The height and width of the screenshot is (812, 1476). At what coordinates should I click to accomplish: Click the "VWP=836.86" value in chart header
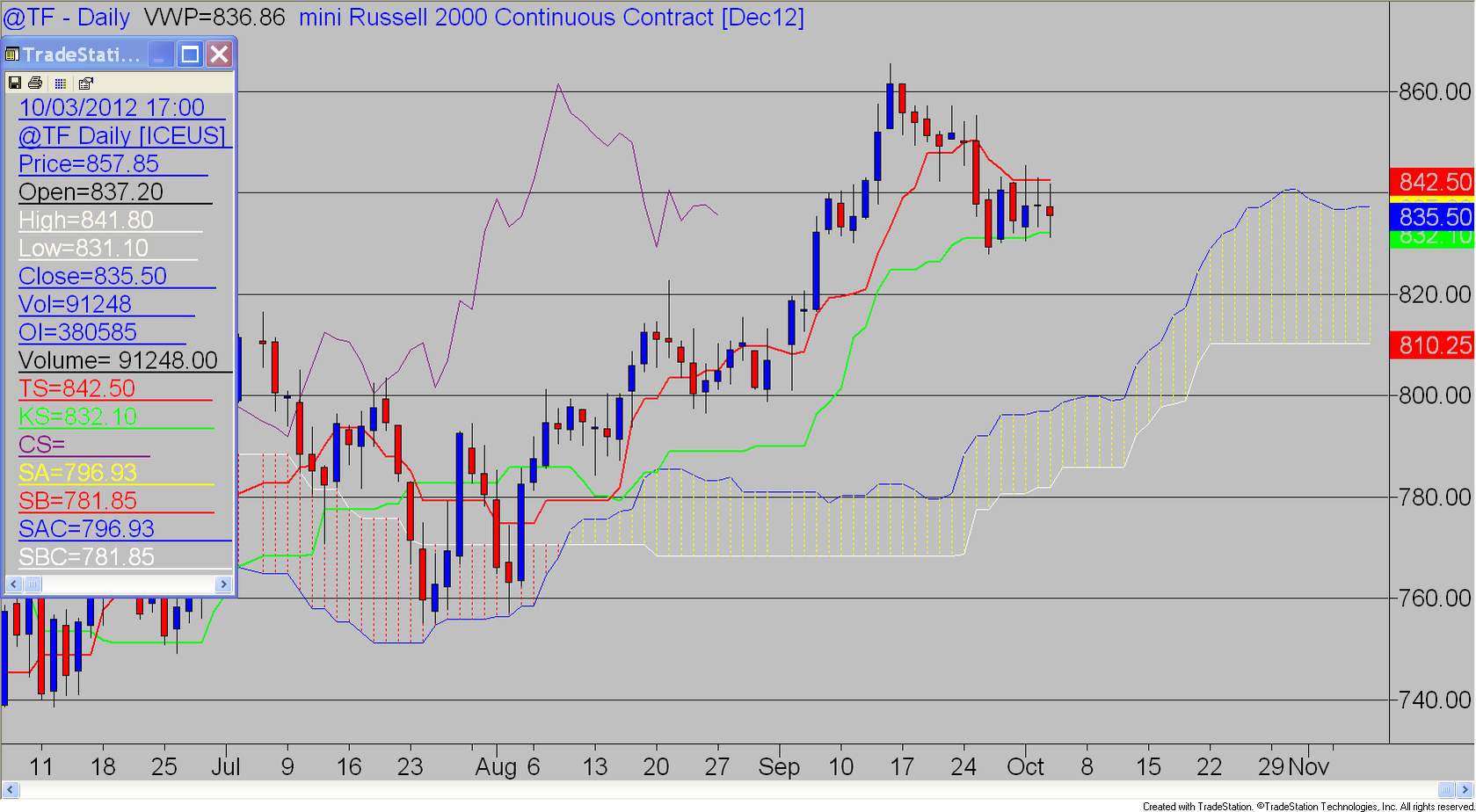(214, 18)
